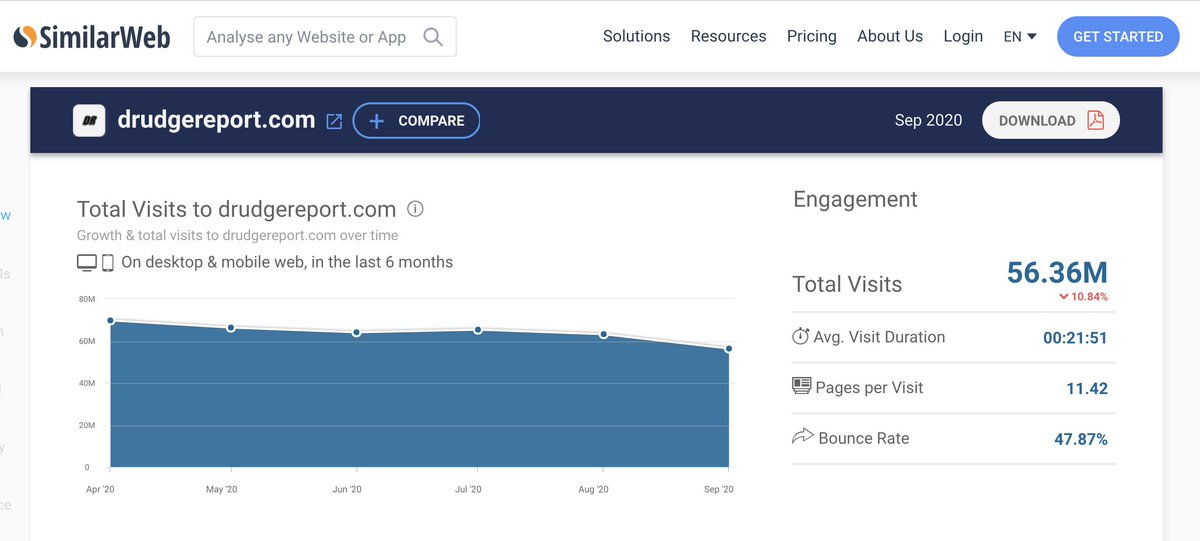Click the SimilarWeb logo

[92, 37]
